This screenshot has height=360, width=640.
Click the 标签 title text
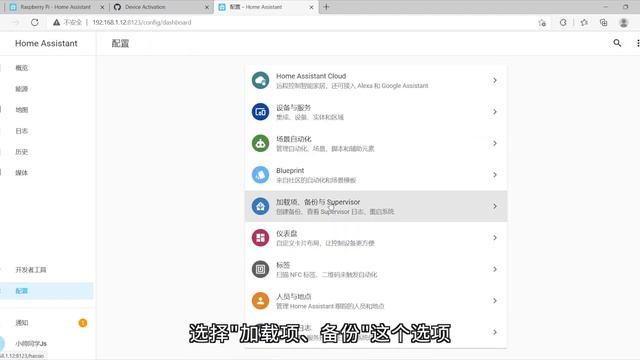pos(283,265)
